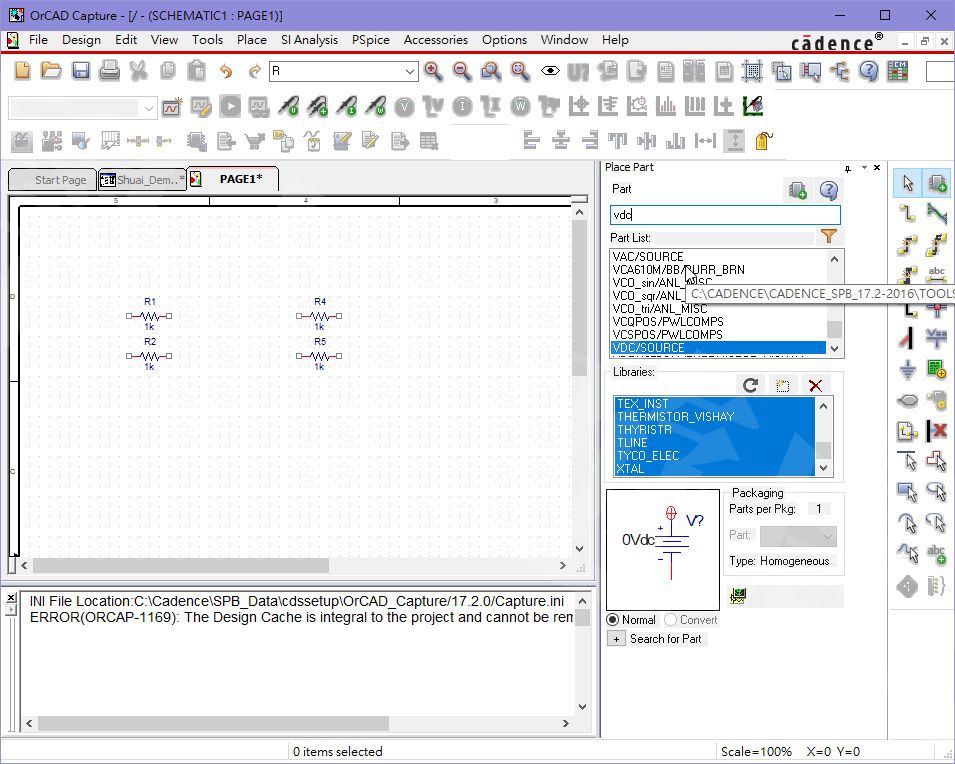Screen dimensions: 955x764
Task: Expand Search for Part section
Action: point(616,638)
